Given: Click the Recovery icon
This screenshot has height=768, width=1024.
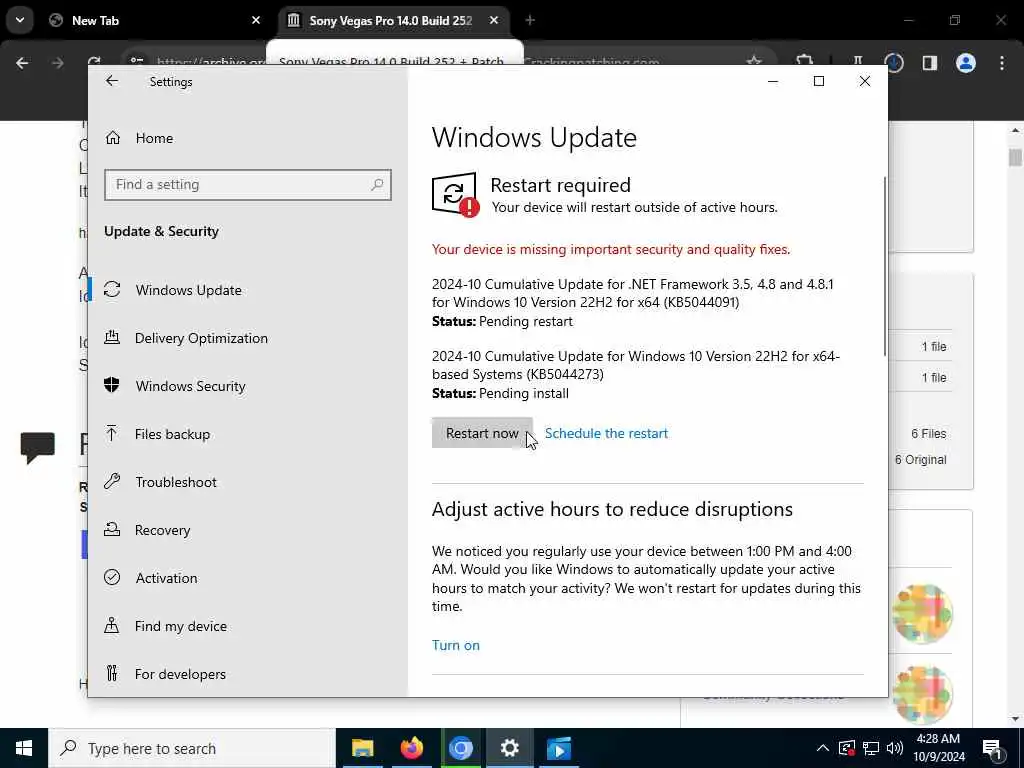Looking at the screenshot, I should [x=112, y=529].
